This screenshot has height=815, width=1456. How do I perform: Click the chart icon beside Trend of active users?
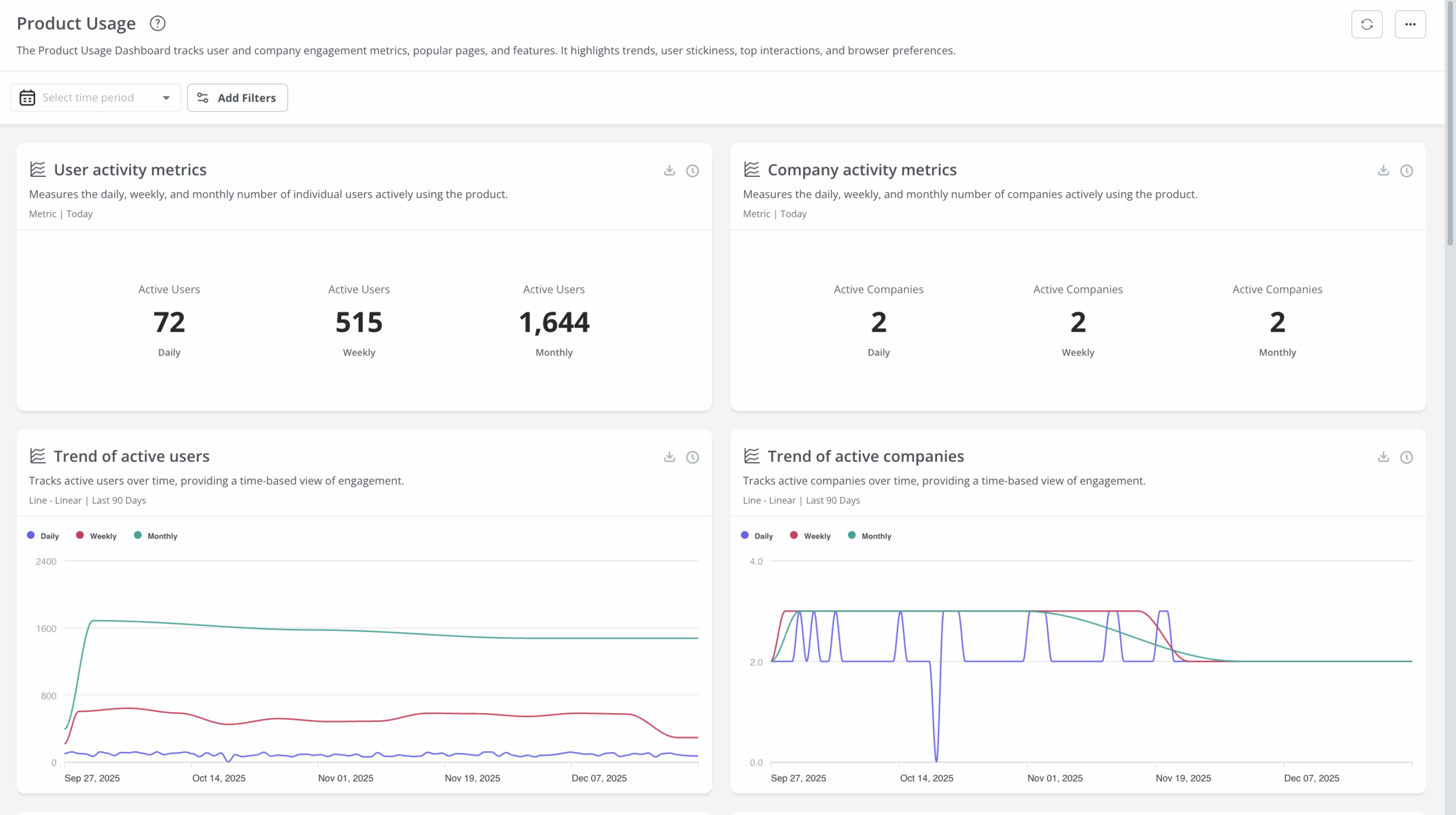(x=37, y=456)
